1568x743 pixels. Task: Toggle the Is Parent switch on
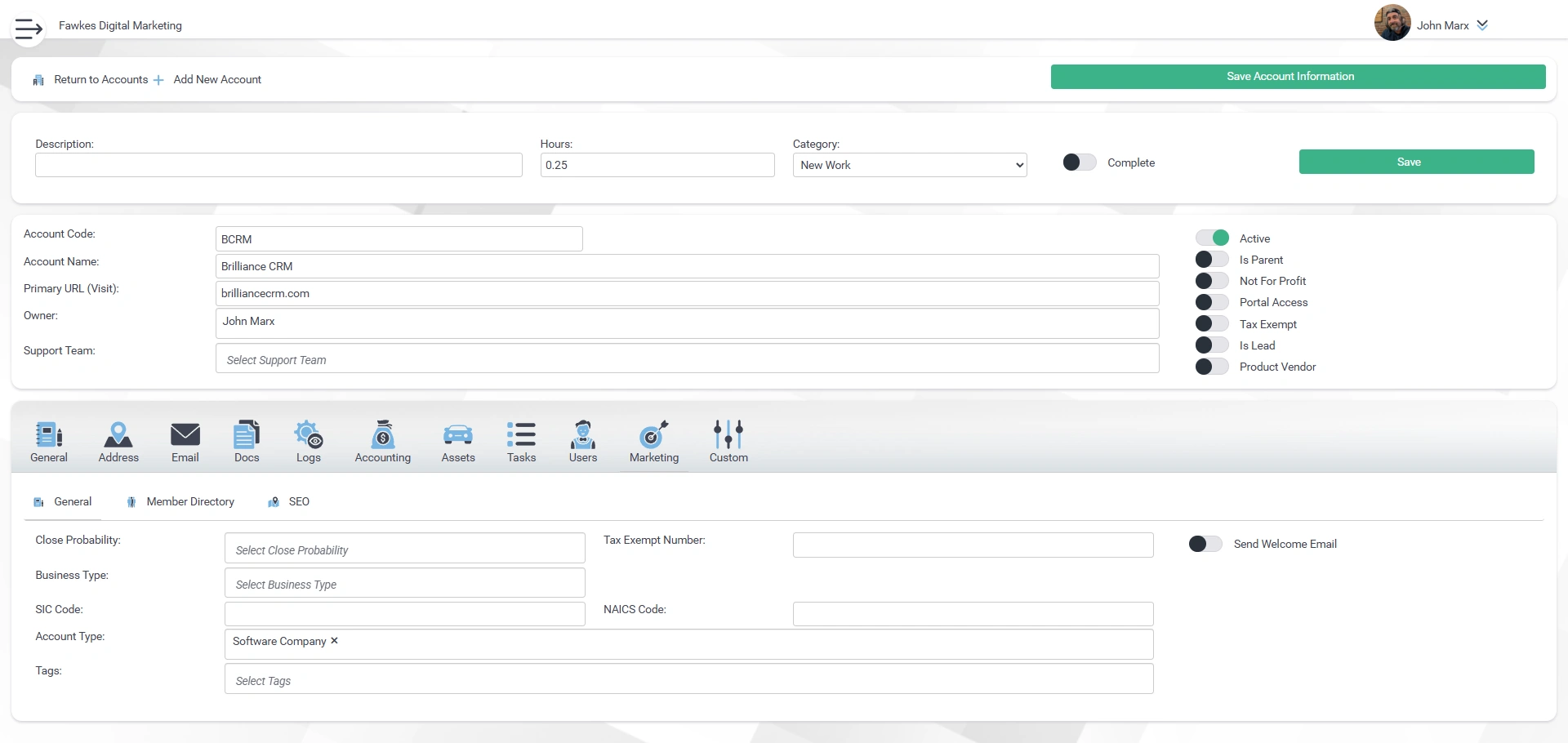(x=1212, y=259)
